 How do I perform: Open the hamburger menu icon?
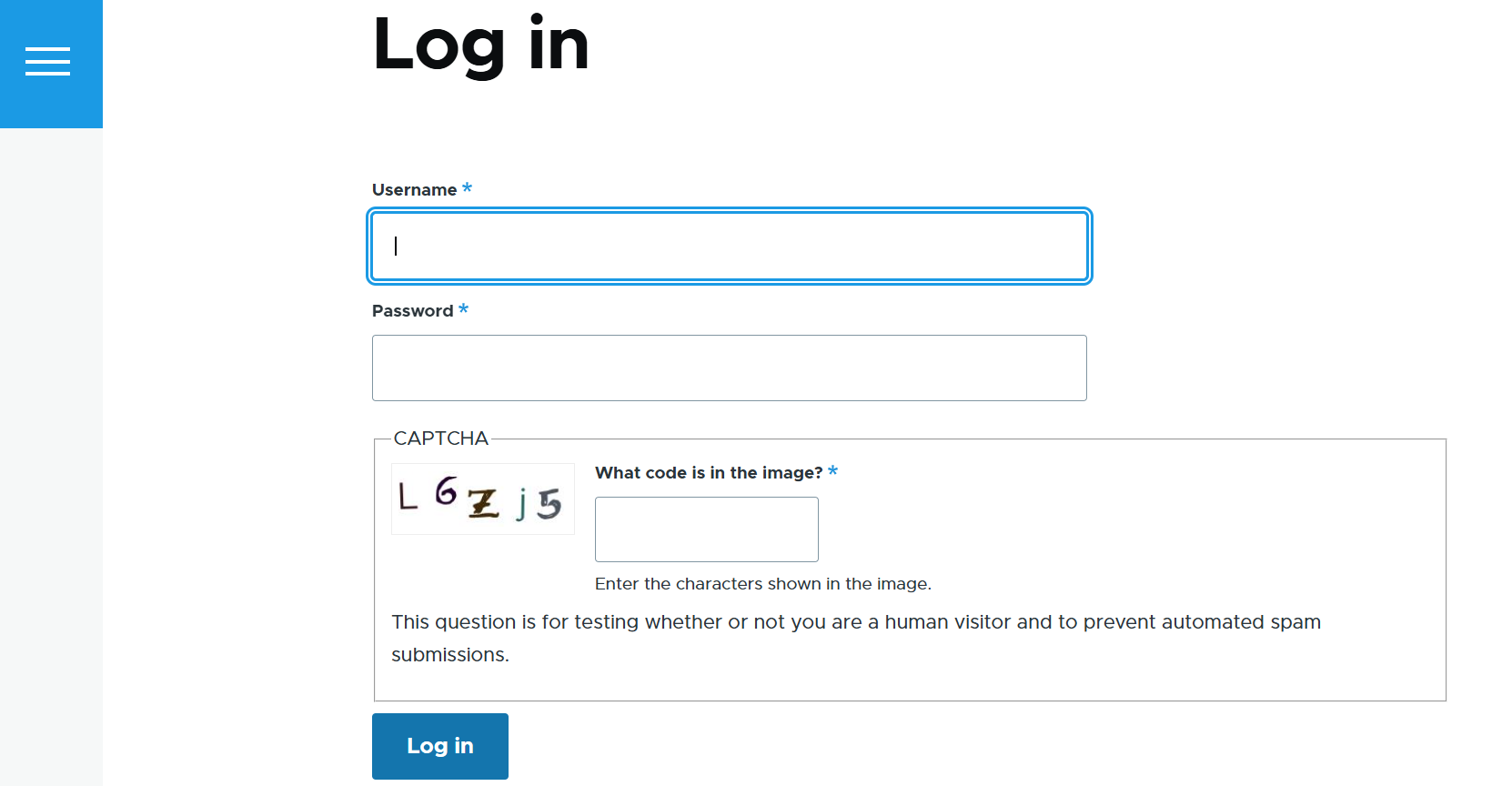click(x=48, y=61)
